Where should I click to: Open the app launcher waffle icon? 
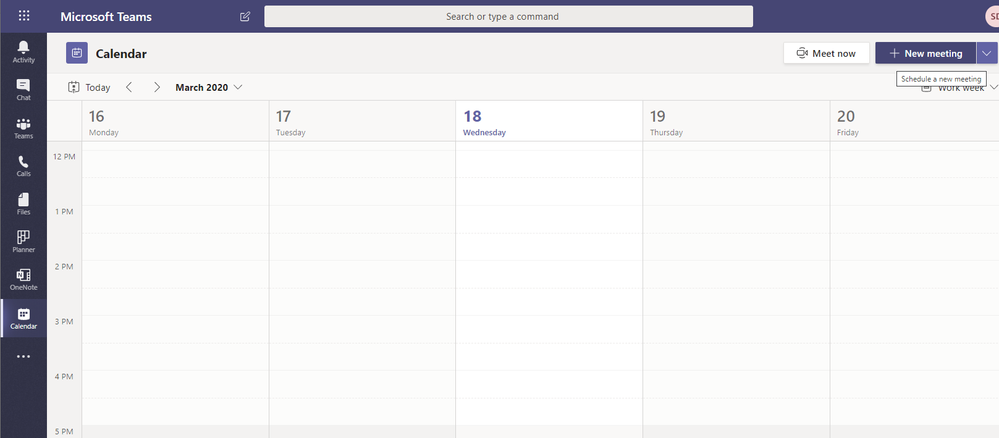point(24,16)
